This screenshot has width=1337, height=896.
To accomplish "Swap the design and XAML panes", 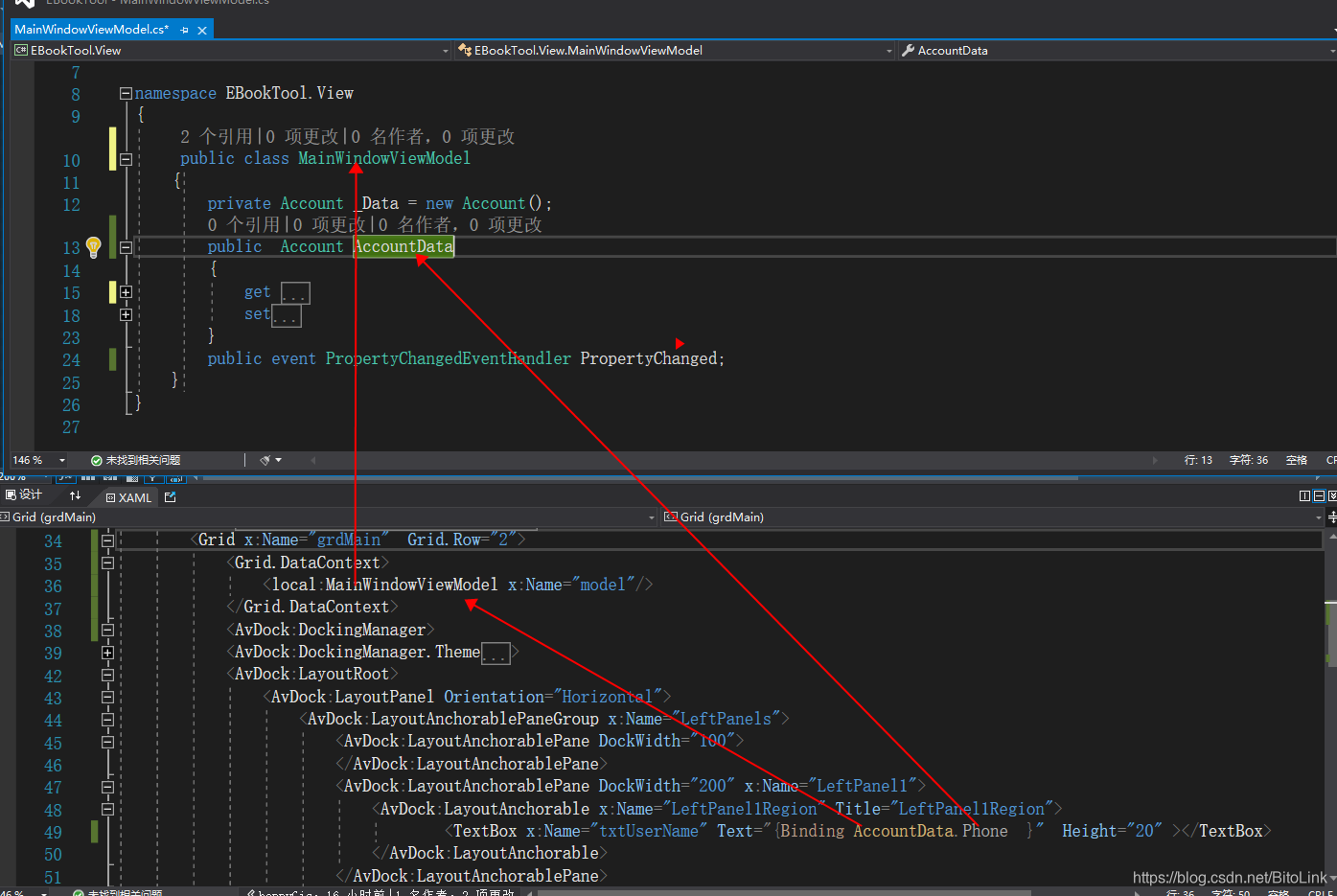I will click(x=75, y=496).
